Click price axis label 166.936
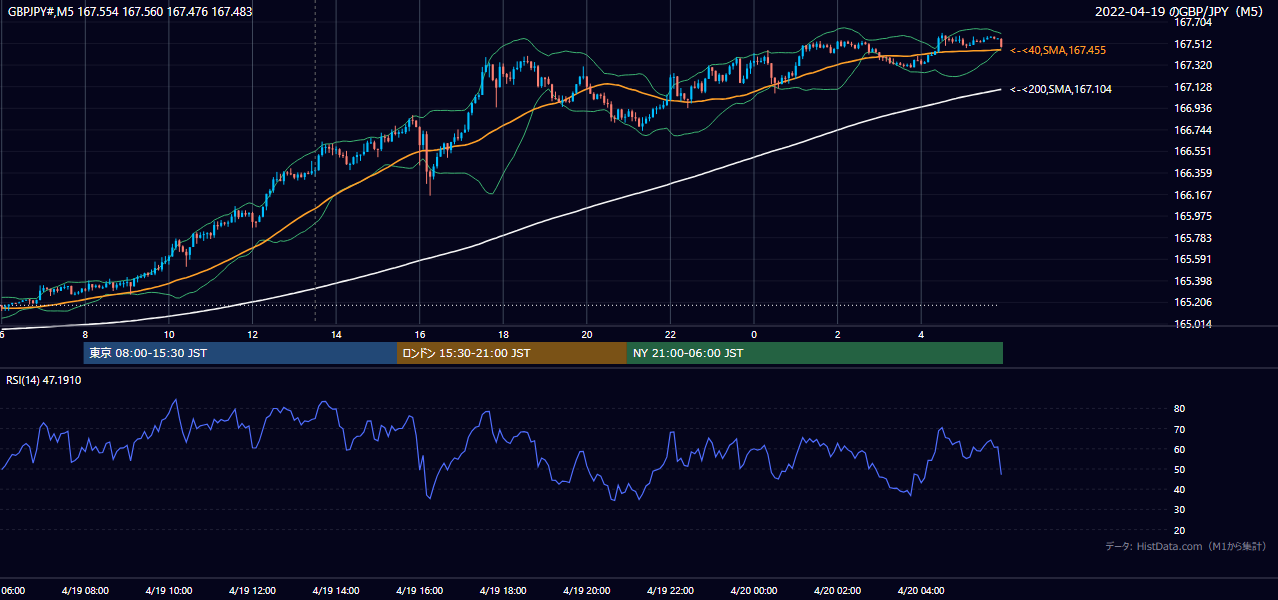The image size is (1278, 600). tap(1193, 108)
